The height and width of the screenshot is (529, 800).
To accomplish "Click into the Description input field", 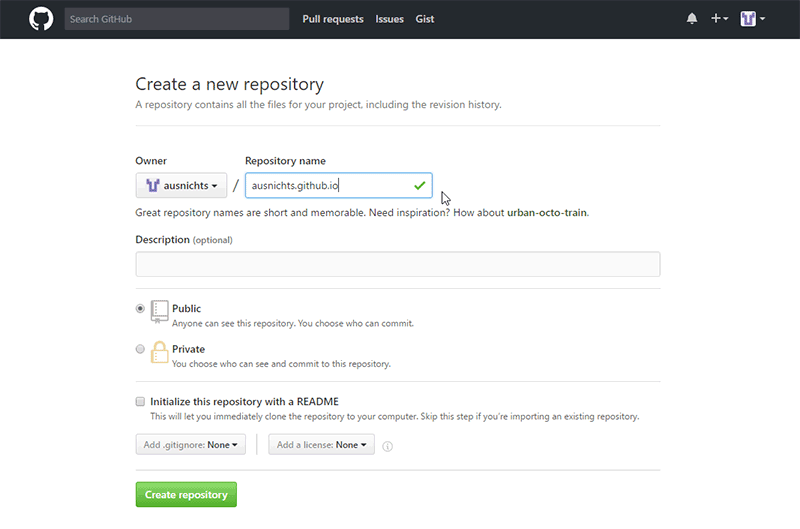I will coord(398,264).
